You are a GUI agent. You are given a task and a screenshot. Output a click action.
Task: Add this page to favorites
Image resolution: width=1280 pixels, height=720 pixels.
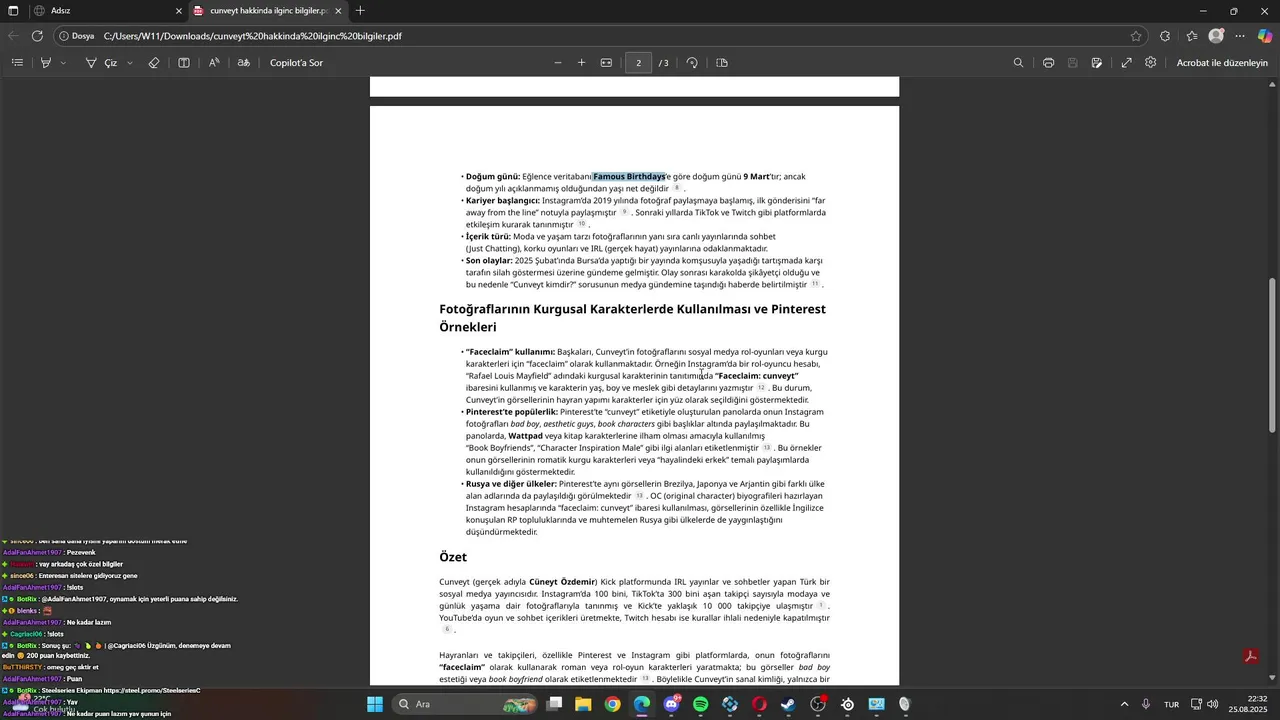point(1136,36)
